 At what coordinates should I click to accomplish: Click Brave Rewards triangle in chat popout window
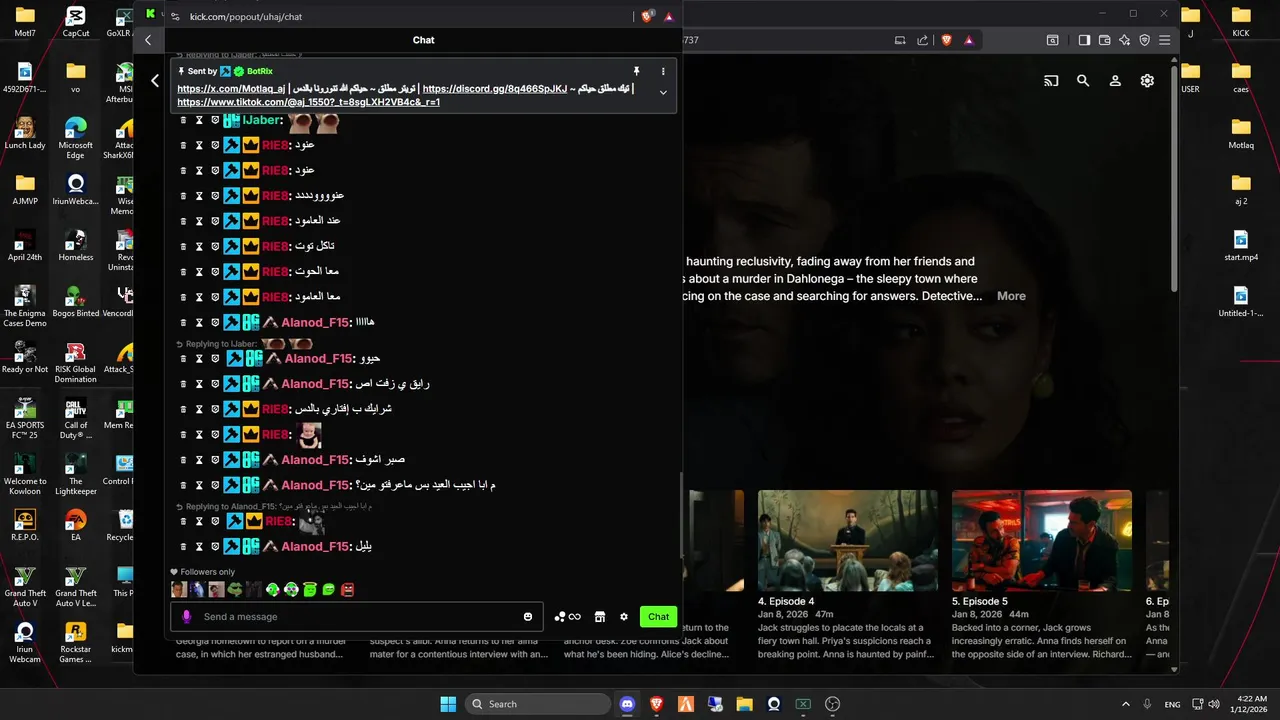coord(668,16)
